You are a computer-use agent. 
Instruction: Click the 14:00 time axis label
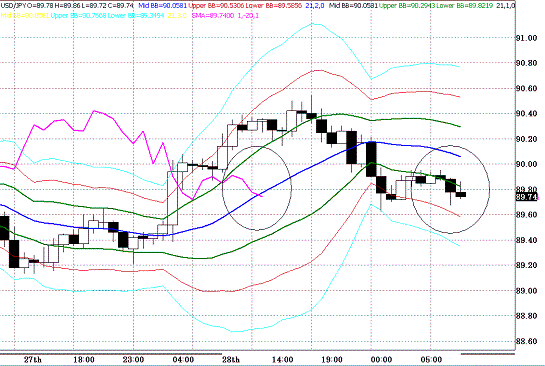[282, 359]
